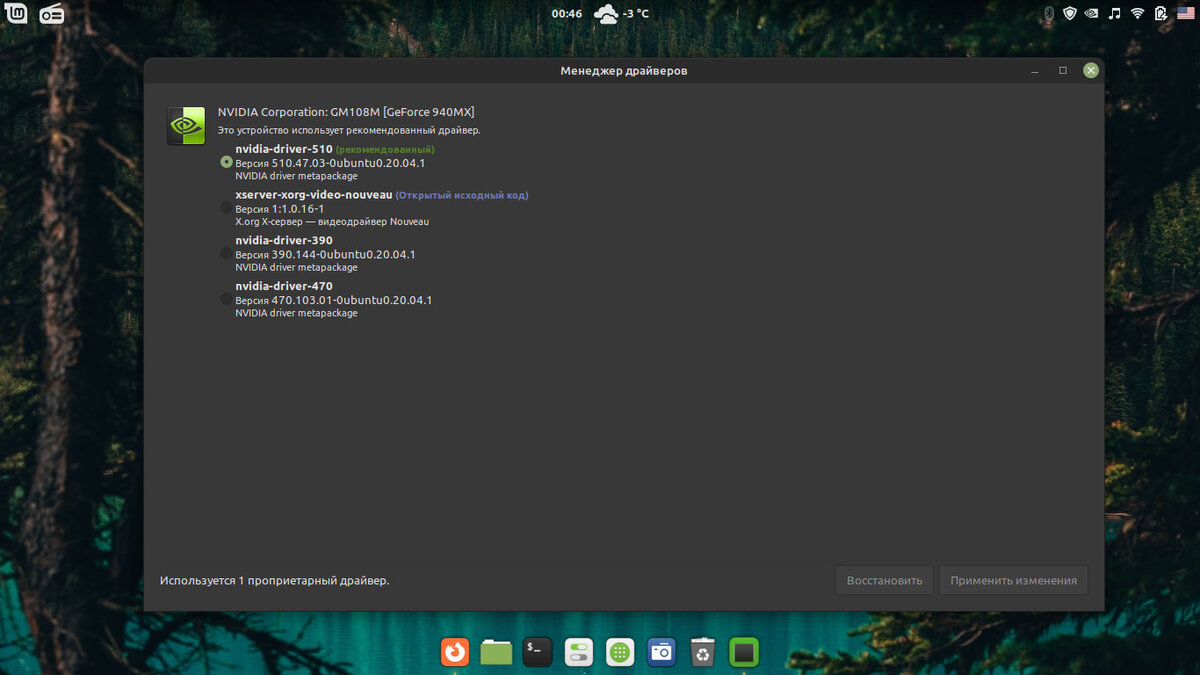The image size is (1200, 675).
Task: Click the Driver Manager chip icon in the dock
Action: pos(744,652)
